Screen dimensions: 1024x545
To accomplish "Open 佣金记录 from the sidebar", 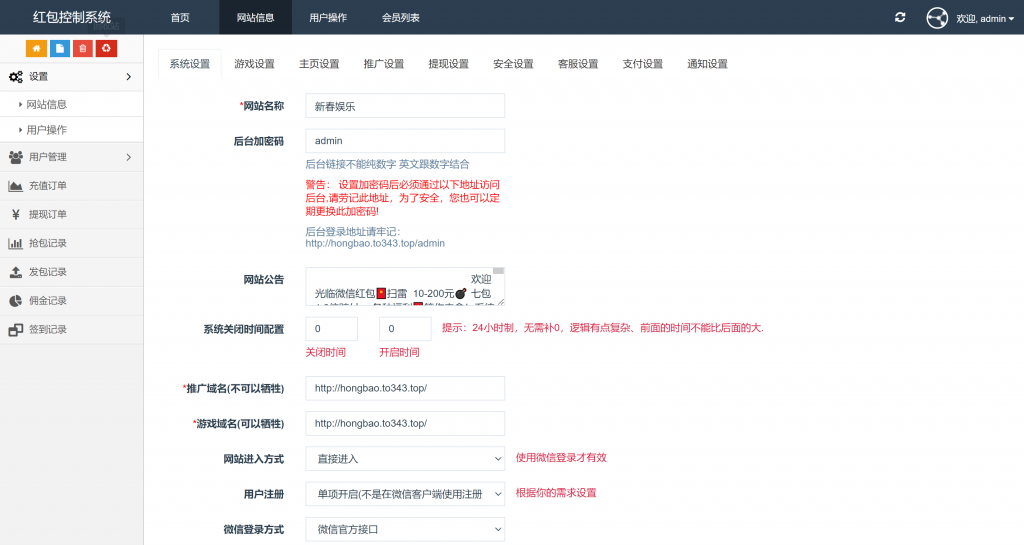I will tap(47, 301).
